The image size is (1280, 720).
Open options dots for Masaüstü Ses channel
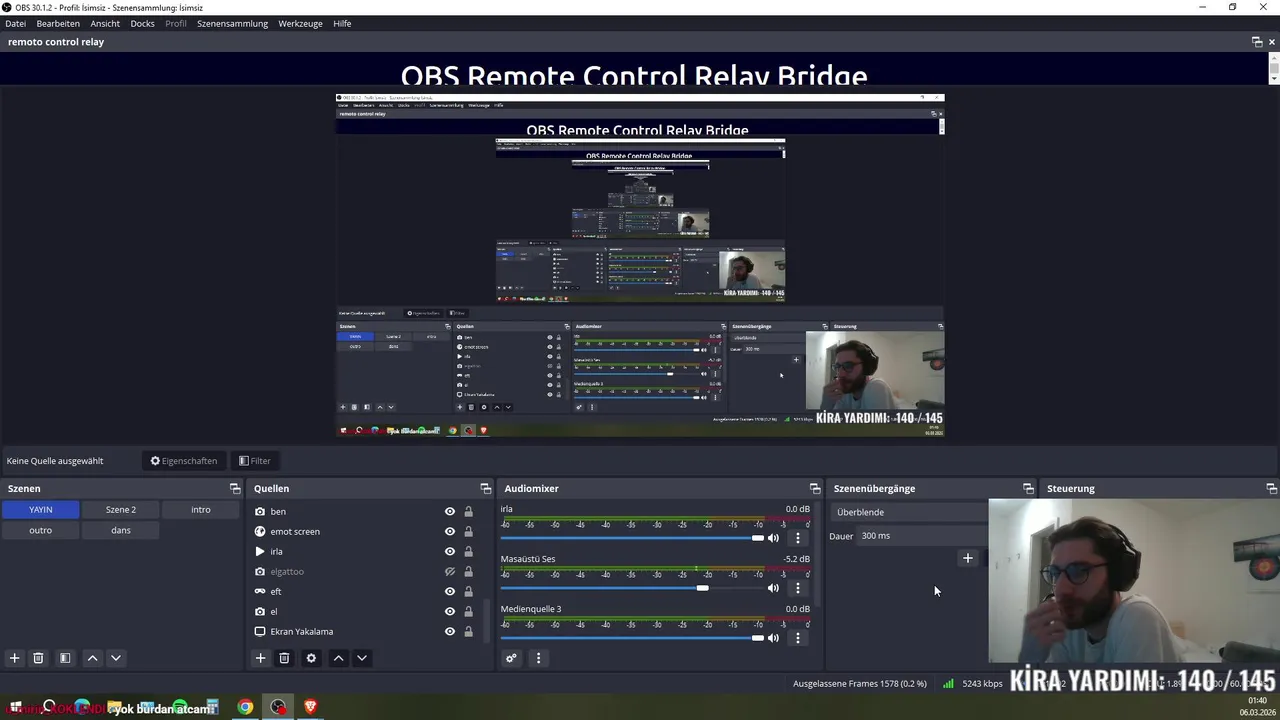[797, 588]
